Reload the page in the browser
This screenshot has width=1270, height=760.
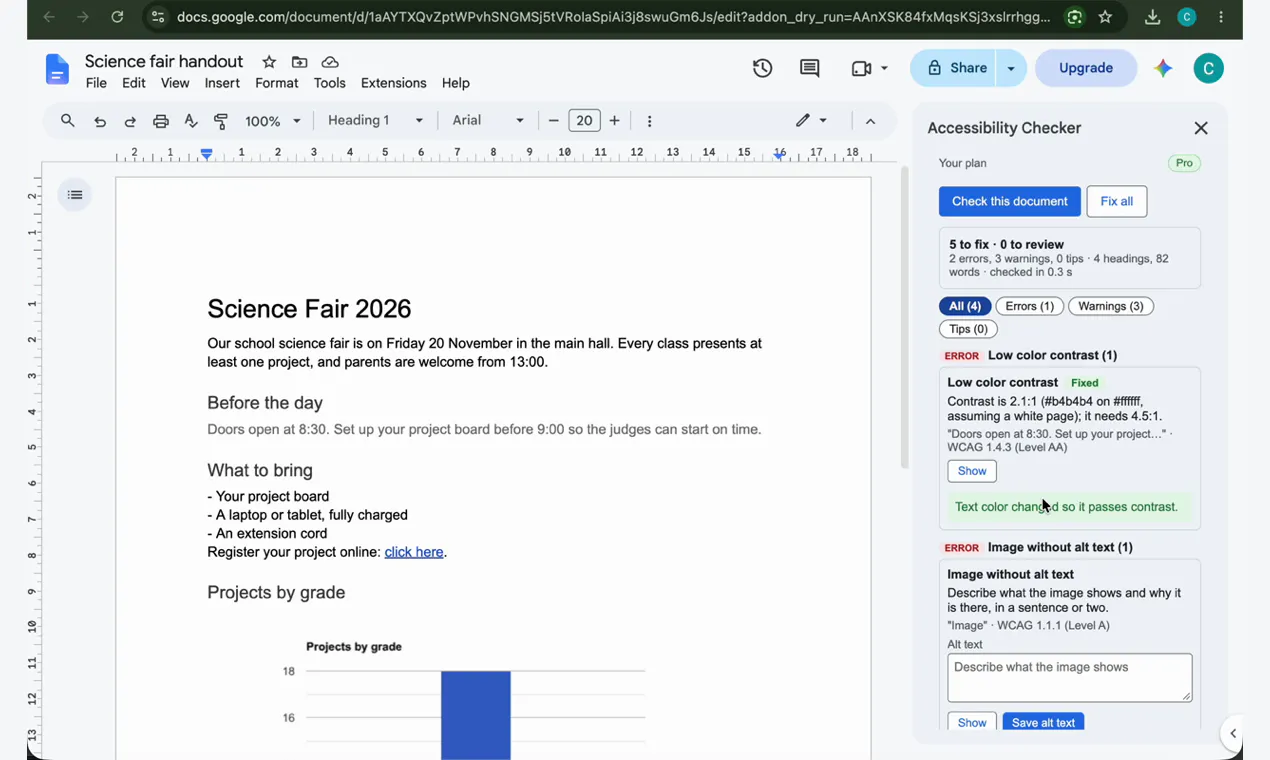(x=117, y=17)
